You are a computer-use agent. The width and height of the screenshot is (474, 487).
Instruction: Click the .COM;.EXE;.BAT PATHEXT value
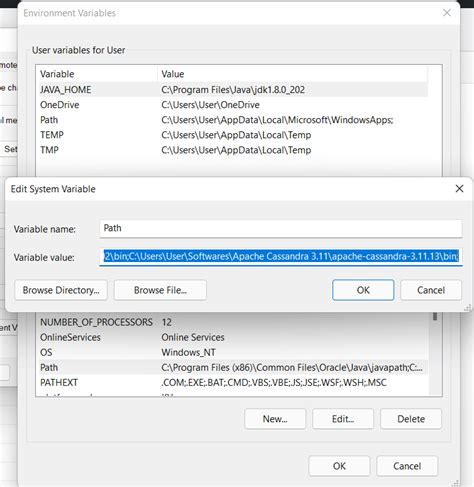(x=274, y=382)
